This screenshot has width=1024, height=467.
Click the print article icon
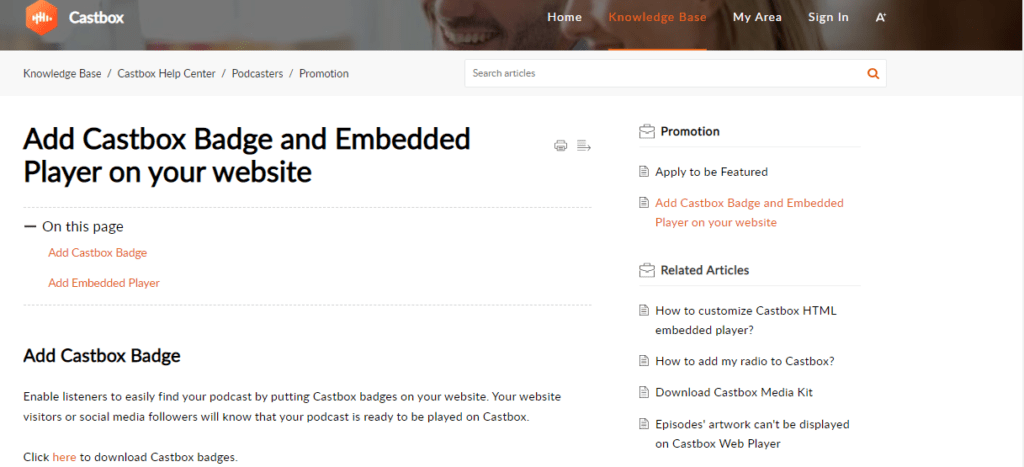pos(561,146)
